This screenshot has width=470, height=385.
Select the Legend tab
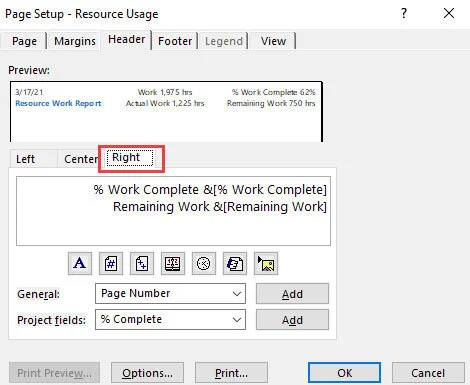click(x=224, y=41)
